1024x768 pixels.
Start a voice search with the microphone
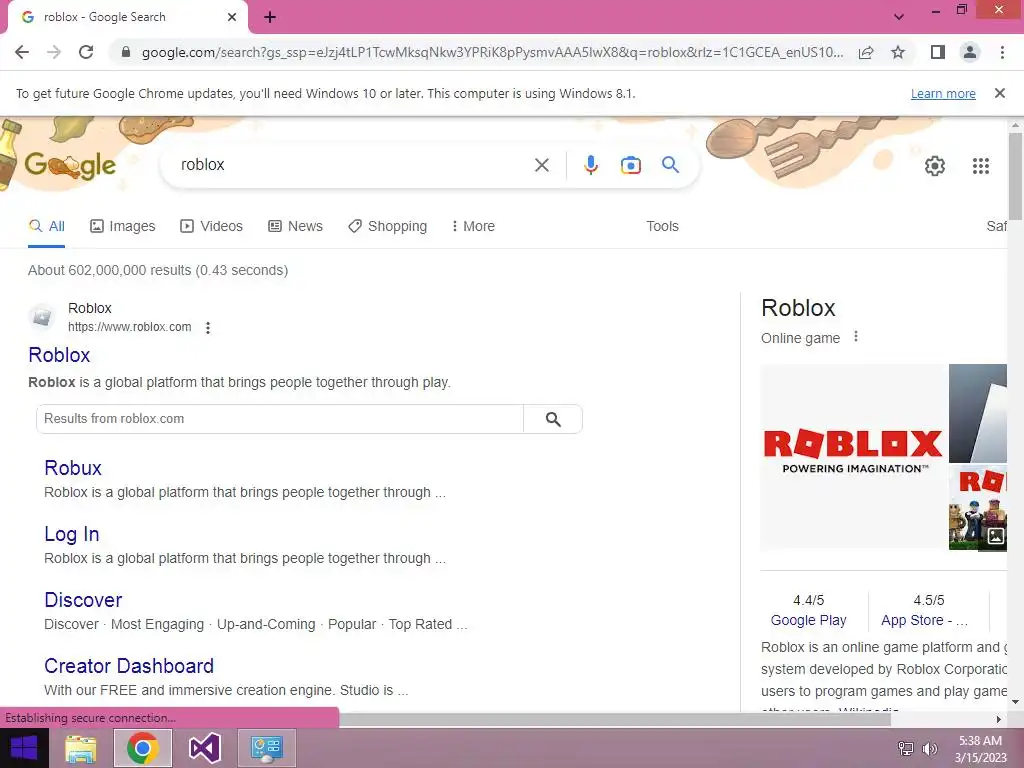(590, 165)
